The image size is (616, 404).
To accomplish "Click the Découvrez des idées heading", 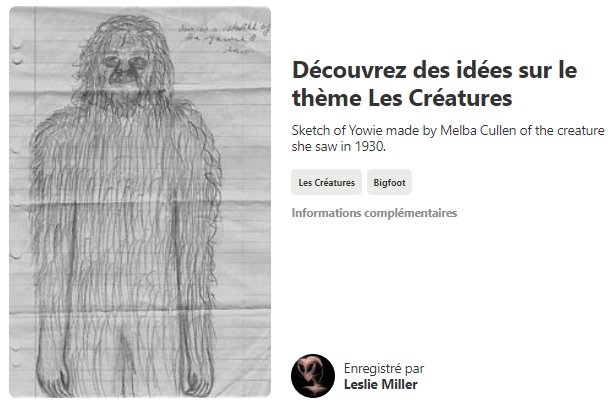I will click(434, 84).
